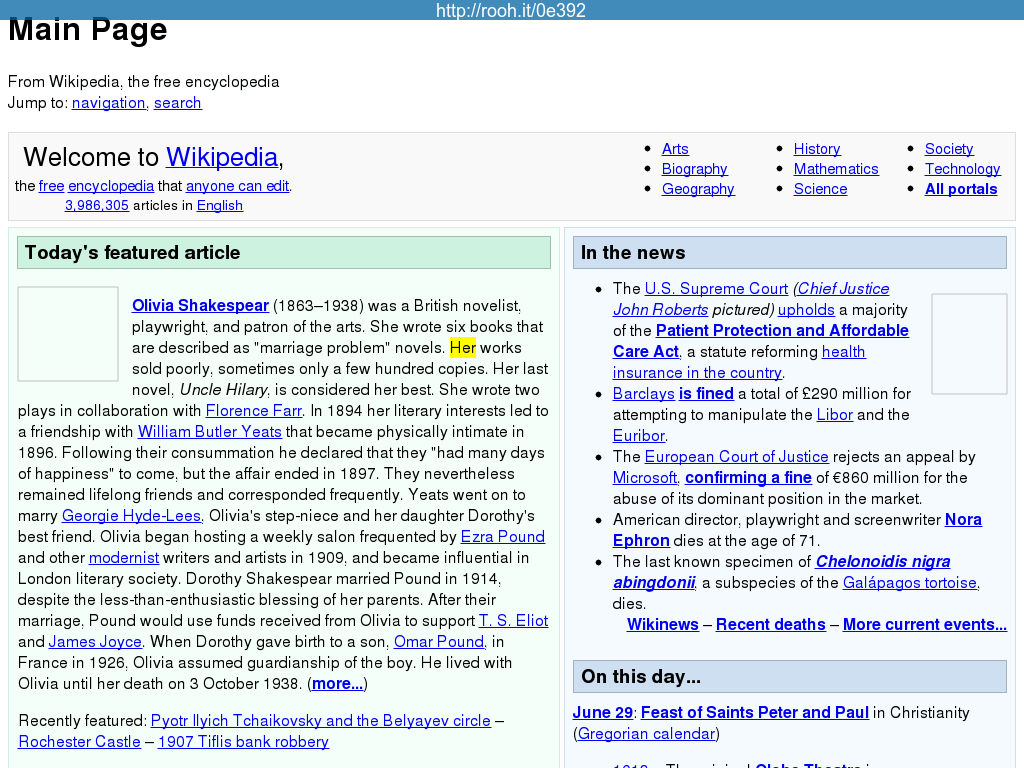Expand featured article with more... link
This screenshot has width=1024, height=768.
click(x=337, y=684)
